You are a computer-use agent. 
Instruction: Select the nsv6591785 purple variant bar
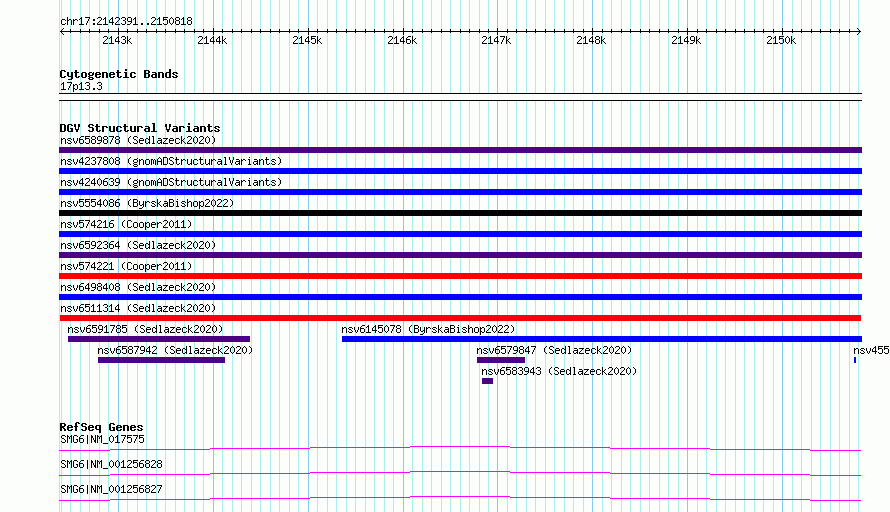click(x=159, y=339)
